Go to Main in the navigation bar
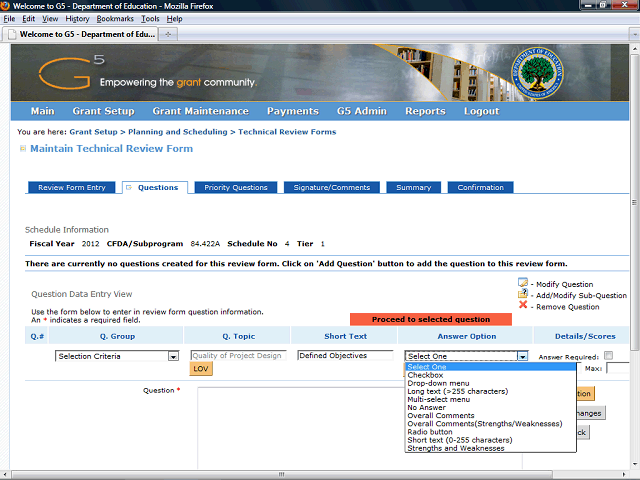The width and height of the screenshot is (640, 480). (x=42, y=111)
